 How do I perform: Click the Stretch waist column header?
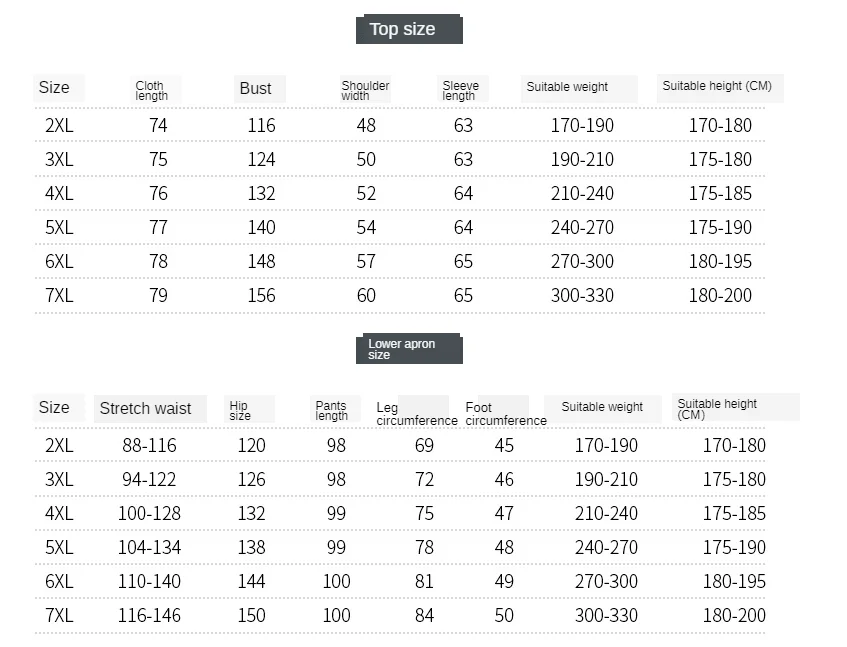[145, 408]
